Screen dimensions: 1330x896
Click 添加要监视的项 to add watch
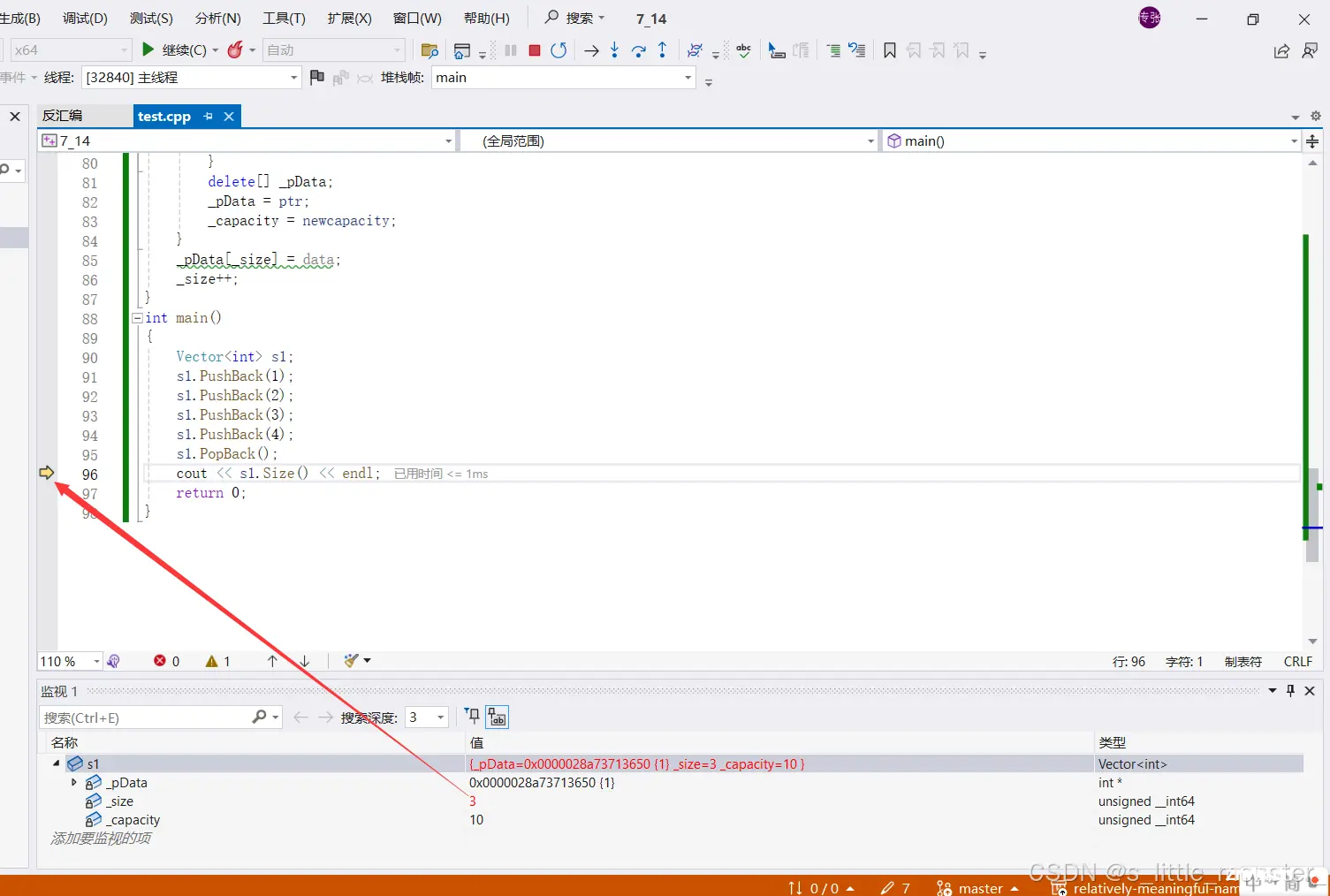(100, 838)
